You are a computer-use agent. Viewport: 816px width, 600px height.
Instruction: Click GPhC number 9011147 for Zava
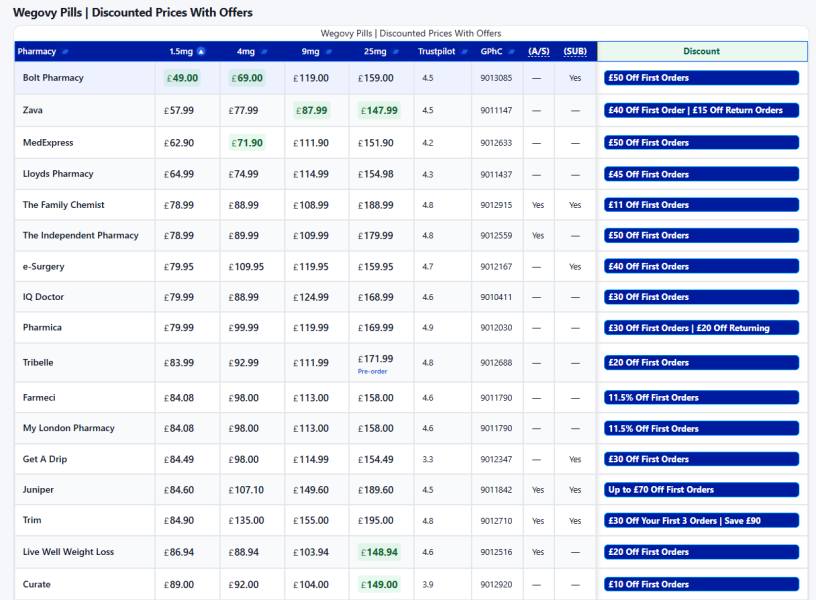(x=496, y=110)
